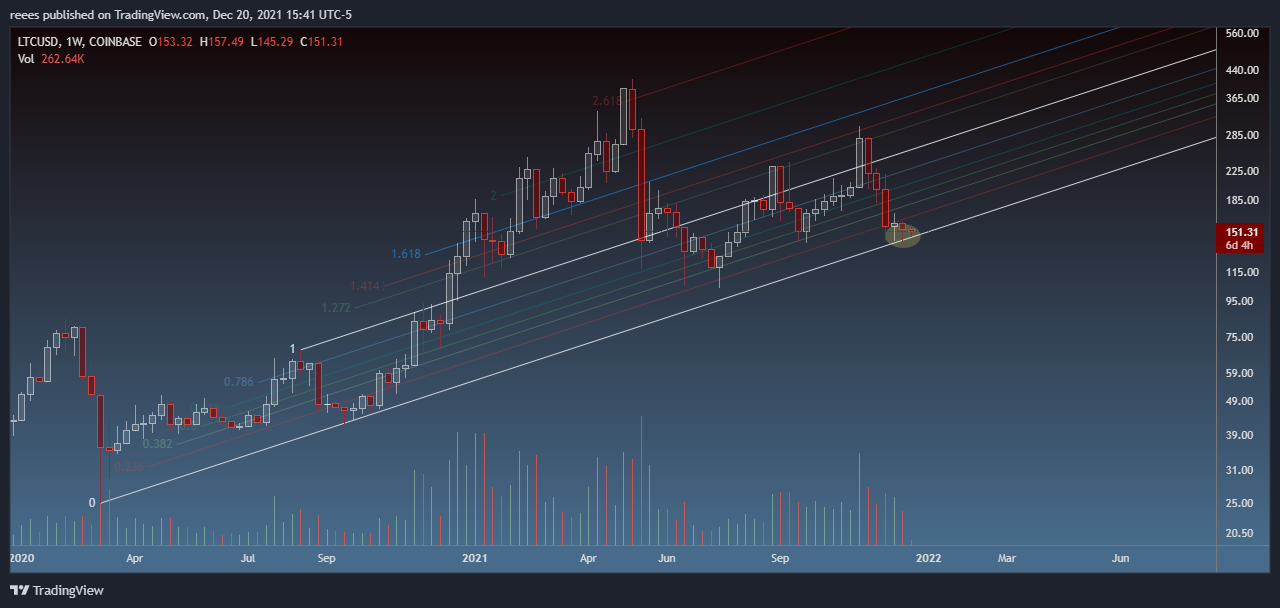
Task: Select the 39.00 price axis label
Action: click(1239, 435)
